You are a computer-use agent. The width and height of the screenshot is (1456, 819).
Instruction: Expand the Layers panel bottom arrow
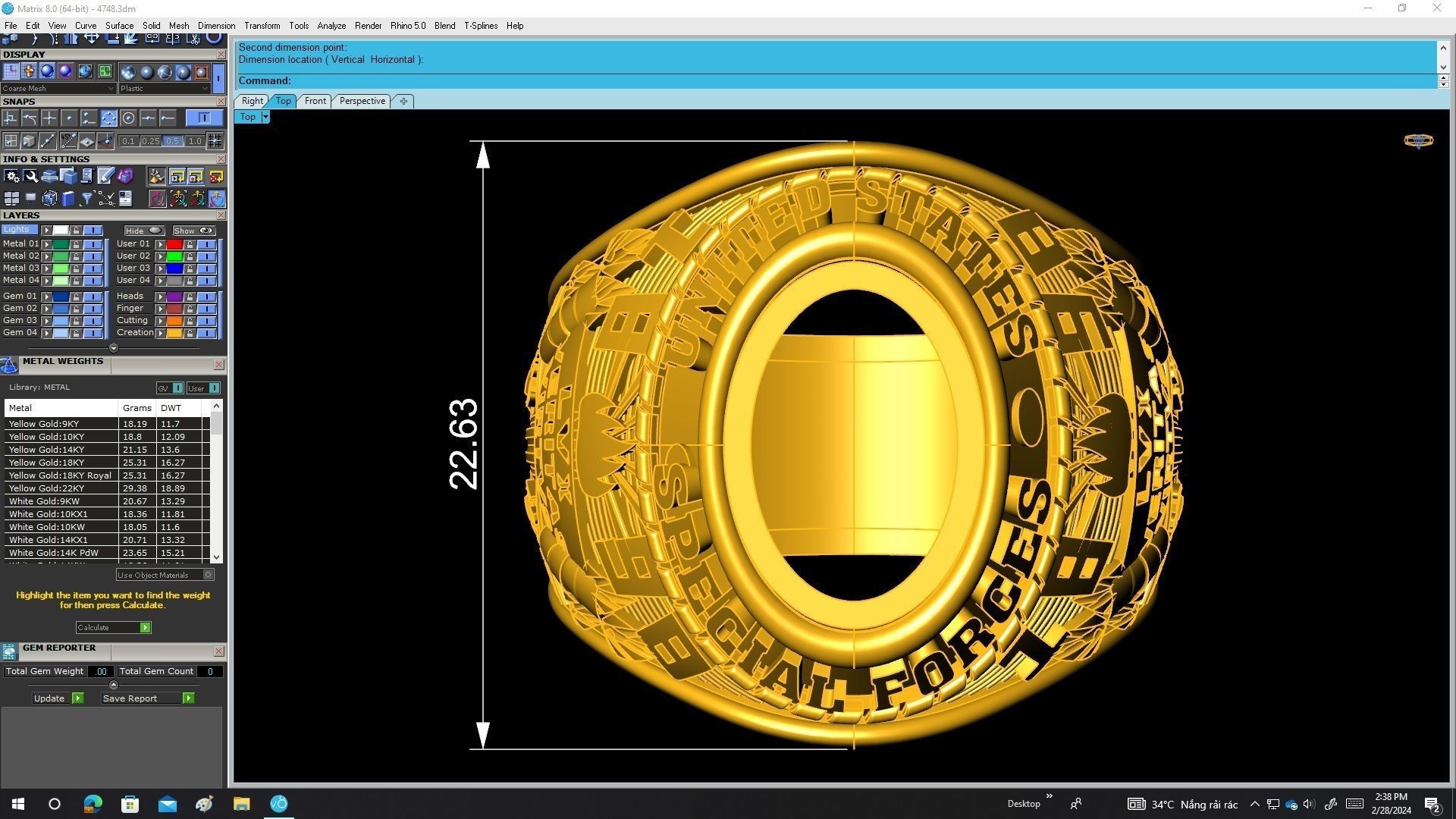coord(114,348)
